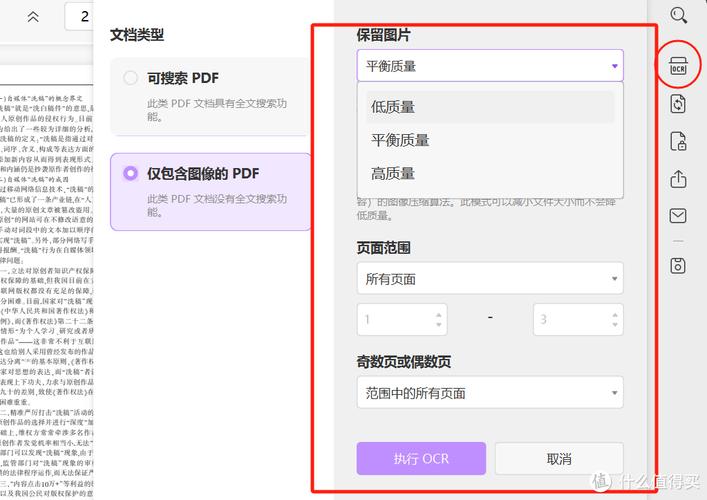Open the convert PDF icon
707x500 pixels.
tap(679, 103)
